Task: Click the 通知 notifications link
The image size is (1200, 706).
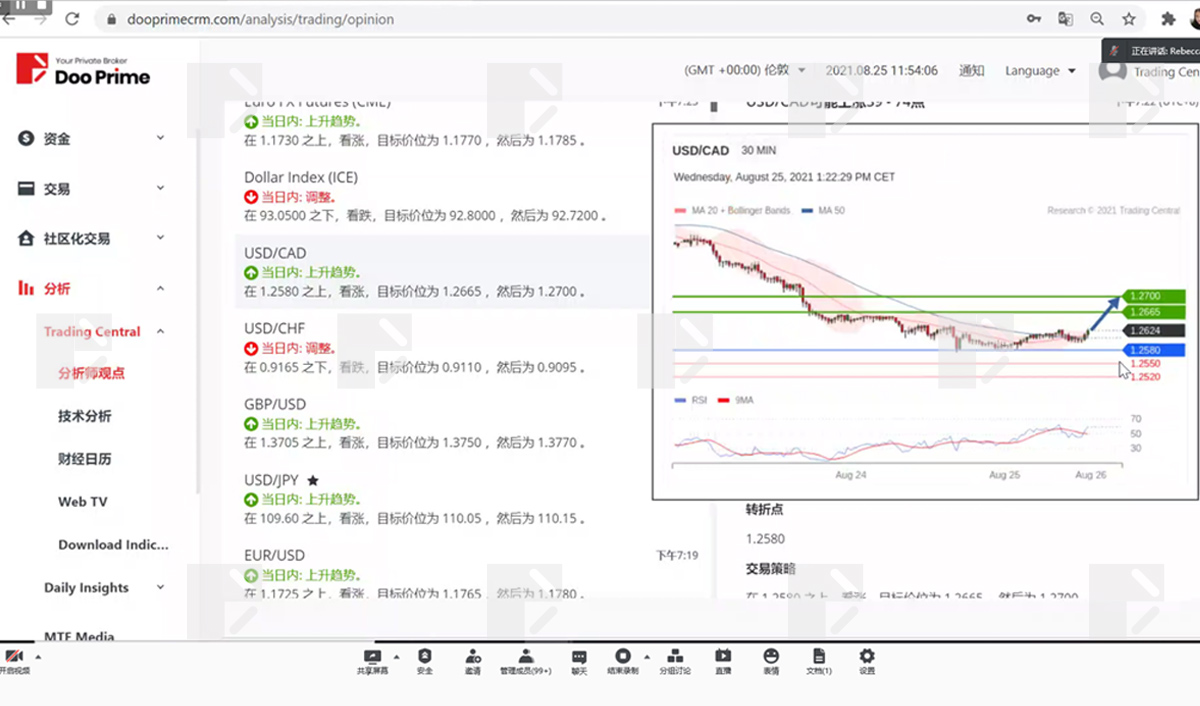Action: point(971,71)
